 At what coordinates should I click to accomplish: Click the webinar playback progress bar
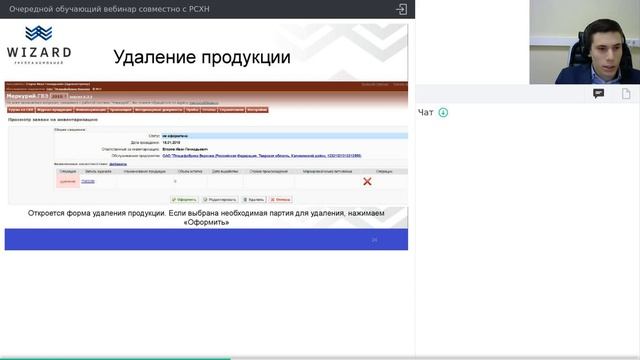point(320,358)
